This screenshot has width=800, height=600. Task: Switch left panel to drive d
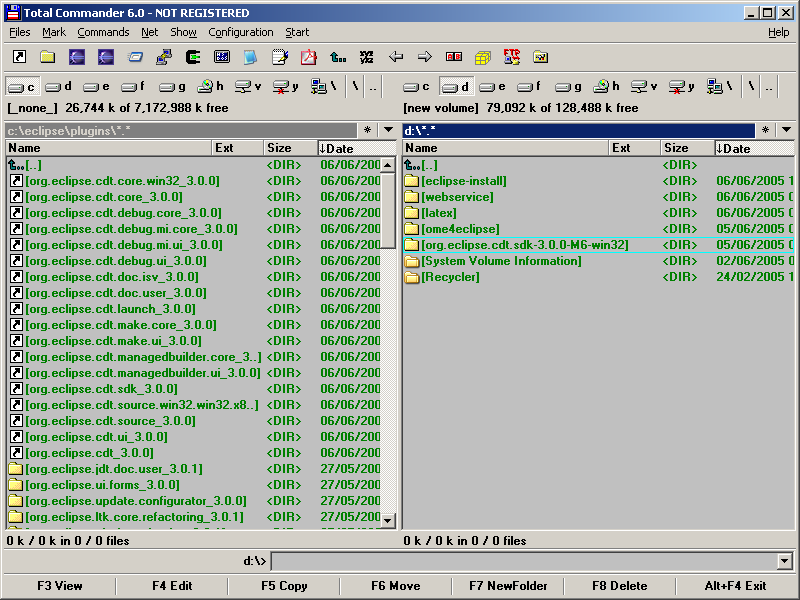point(59,87)
